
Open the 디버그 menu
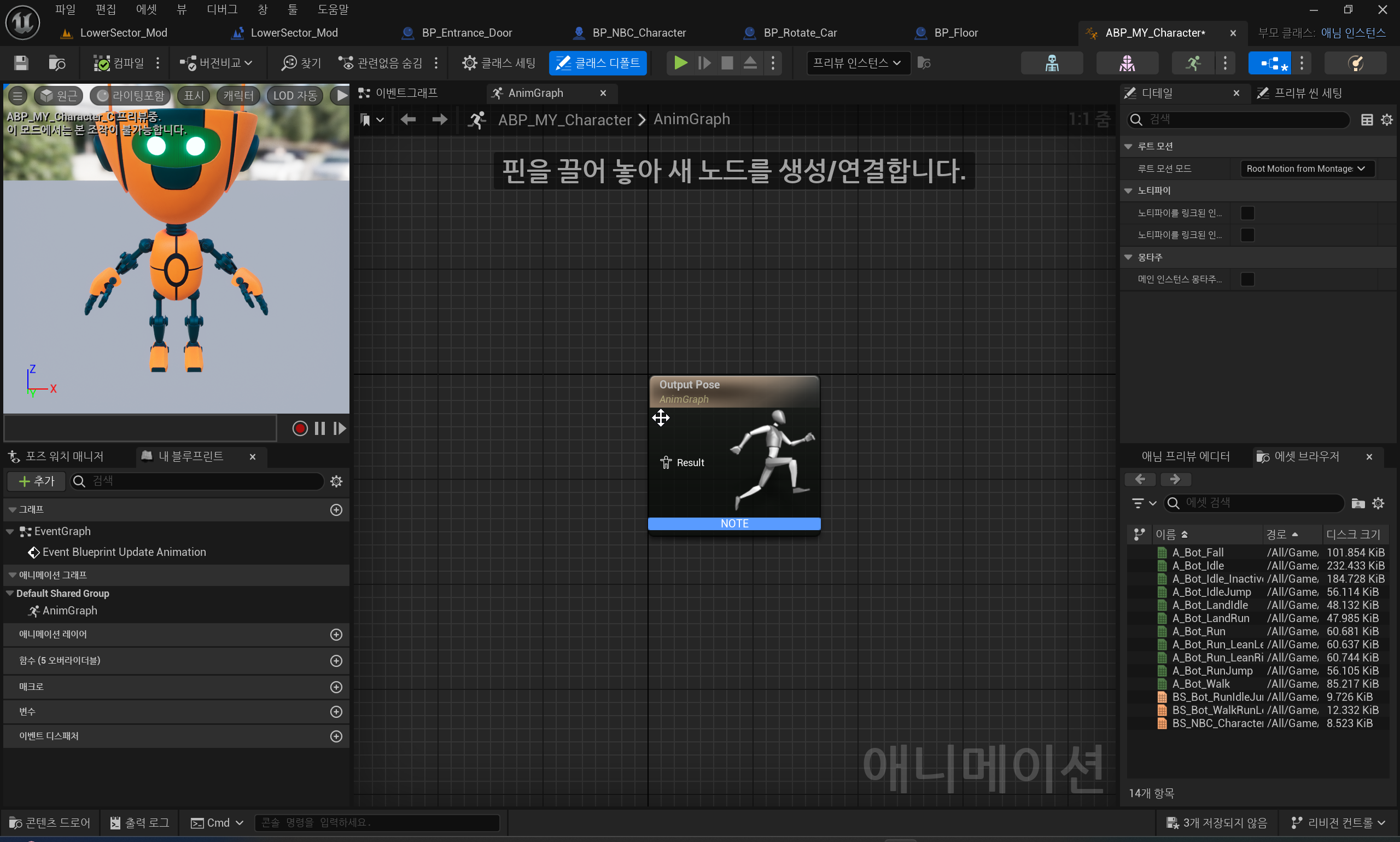pyautogui.click(x=221, y=10)
